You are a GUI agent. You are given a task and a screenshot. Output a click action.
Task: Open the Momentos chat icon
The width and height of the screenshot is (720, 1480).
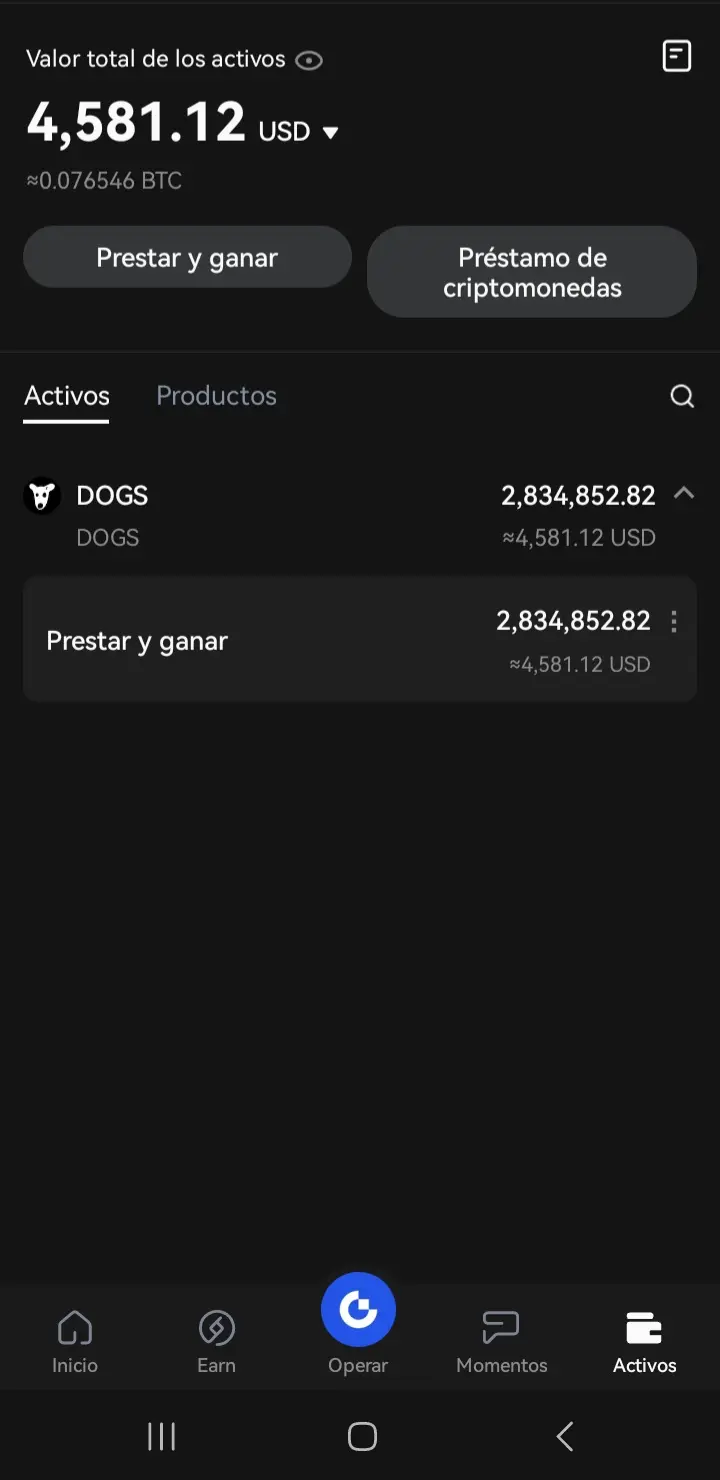(x=501, y=1329)
